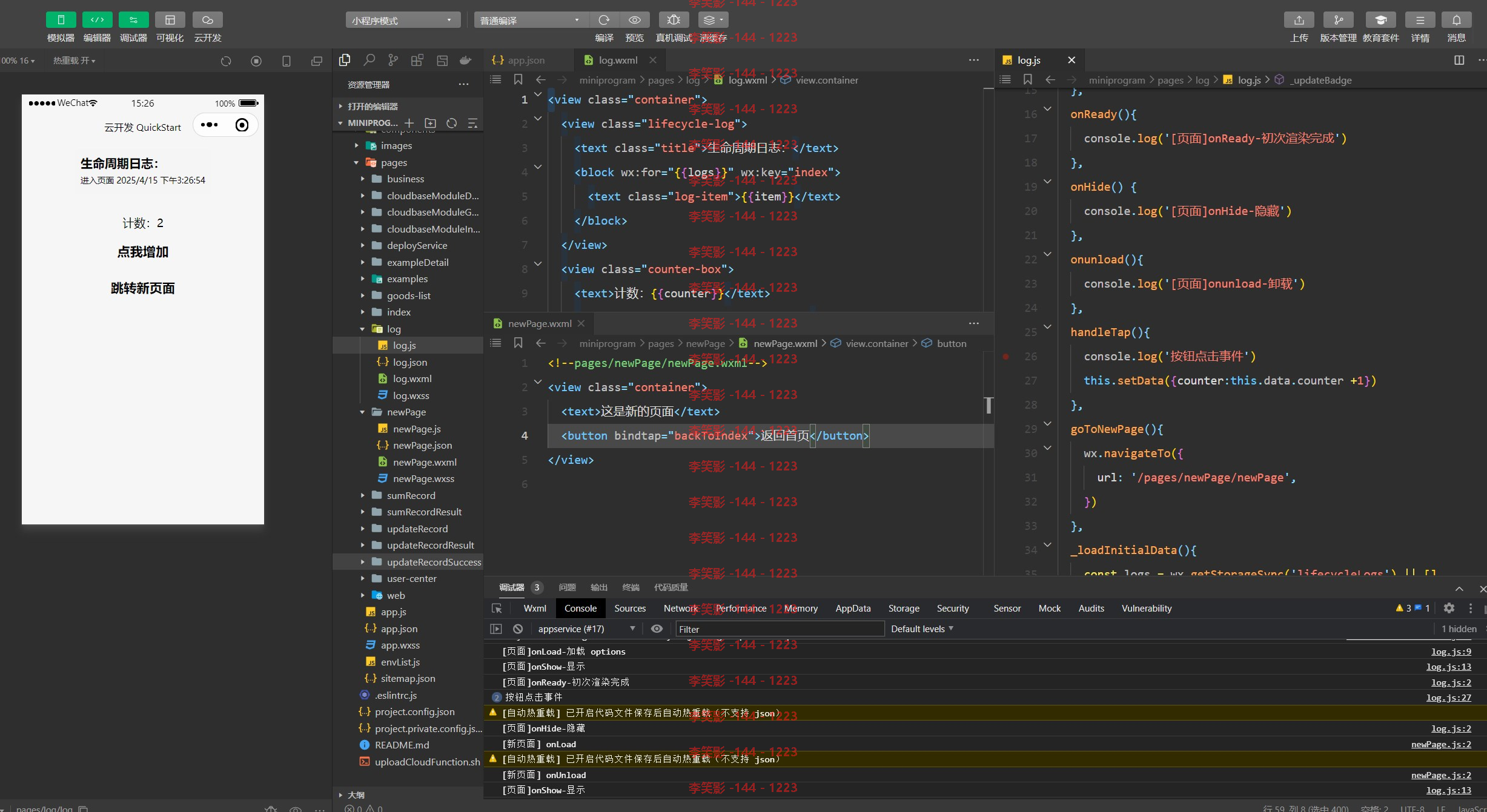Toggle console live expression eye
The height and width of the screenshot is (812, 1487).
pos(657,629)
